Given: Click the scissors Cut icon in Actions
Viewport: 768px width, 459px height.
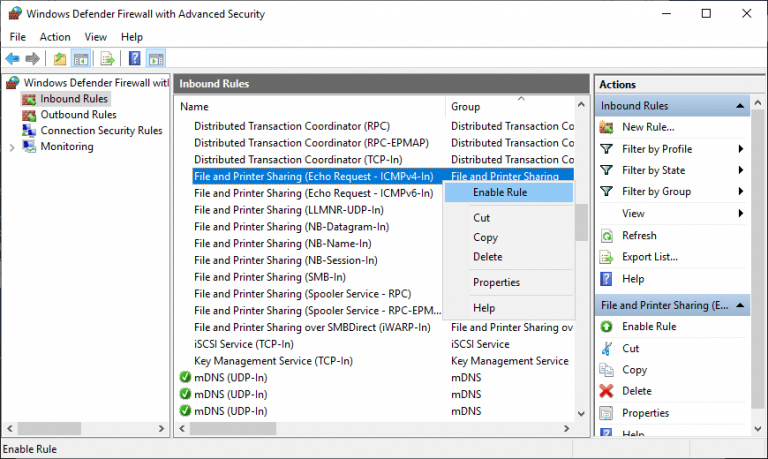Looking at the screenshot, I should pyautogui.click(x=606, y=348).
